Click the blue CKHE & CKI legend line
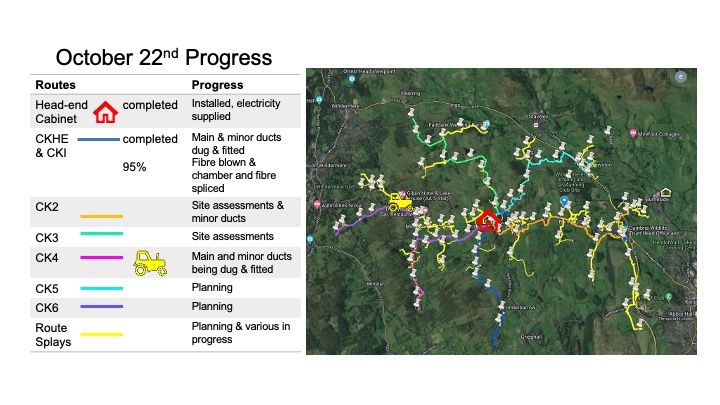720x405 pixels. (98, 139)
